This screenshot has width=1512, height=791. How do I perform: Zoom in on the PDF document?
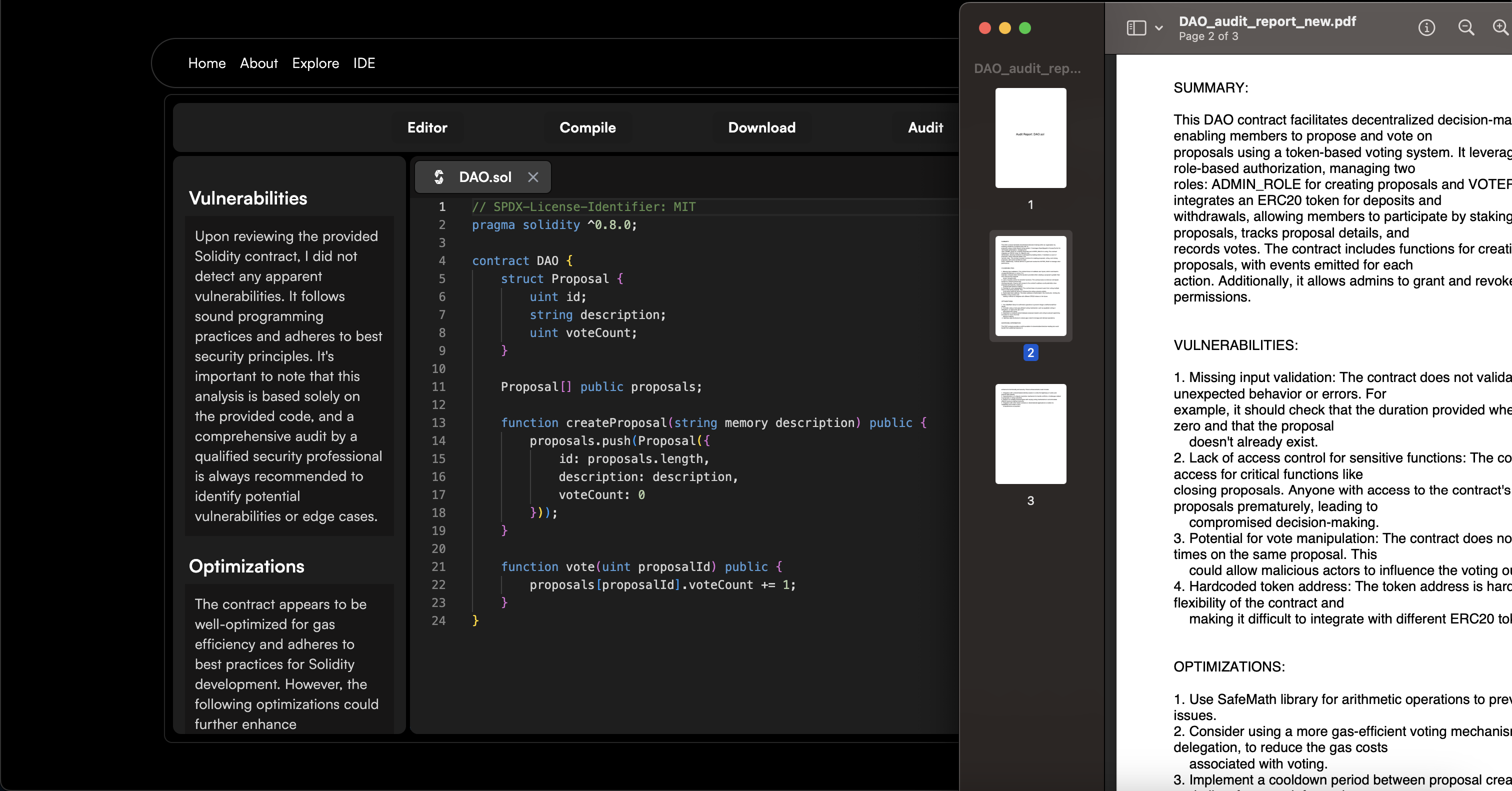pos(1500,27)
